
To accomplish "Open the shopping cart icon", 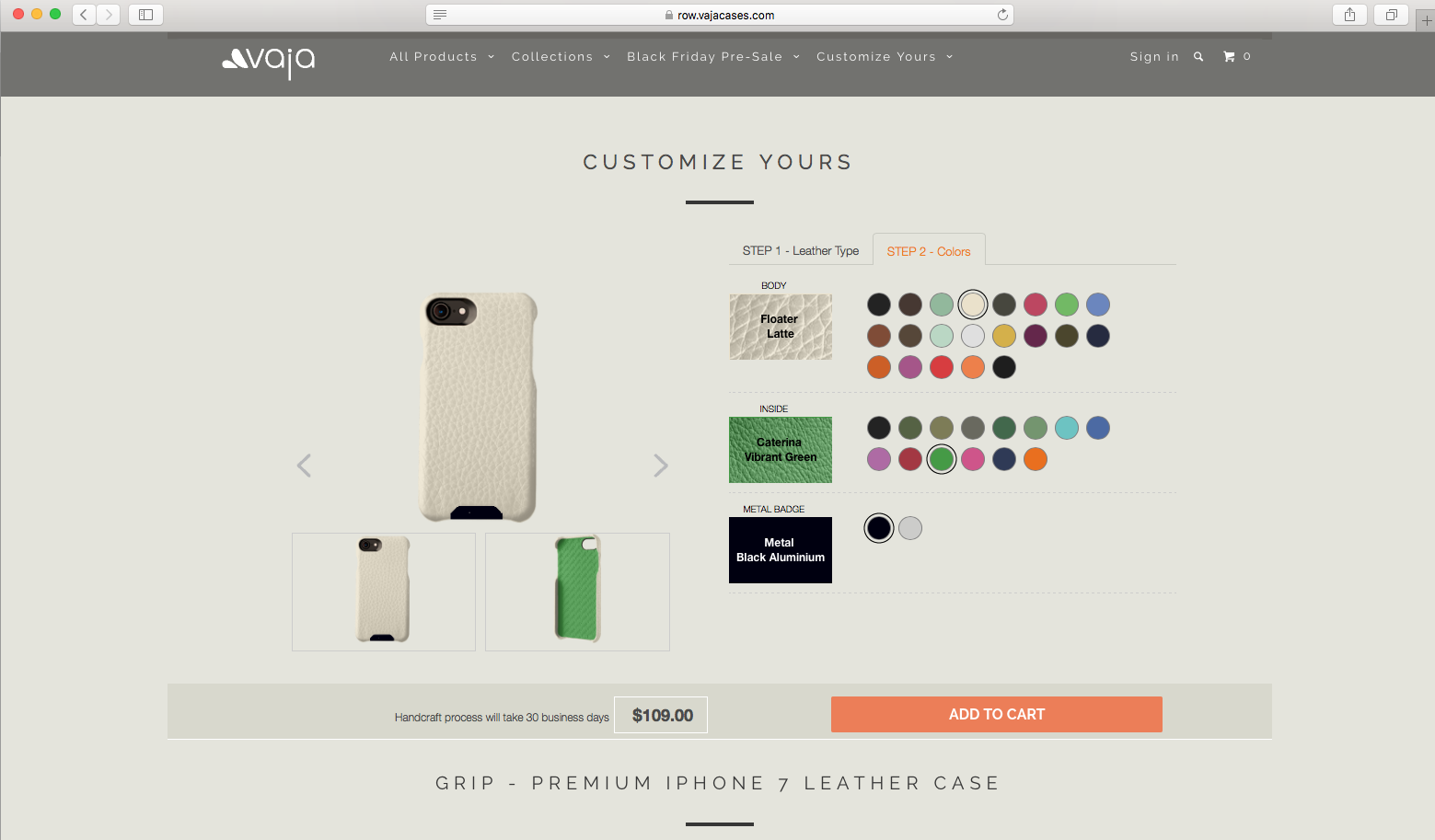I will pyautogui.click(x=1229, y=57).
